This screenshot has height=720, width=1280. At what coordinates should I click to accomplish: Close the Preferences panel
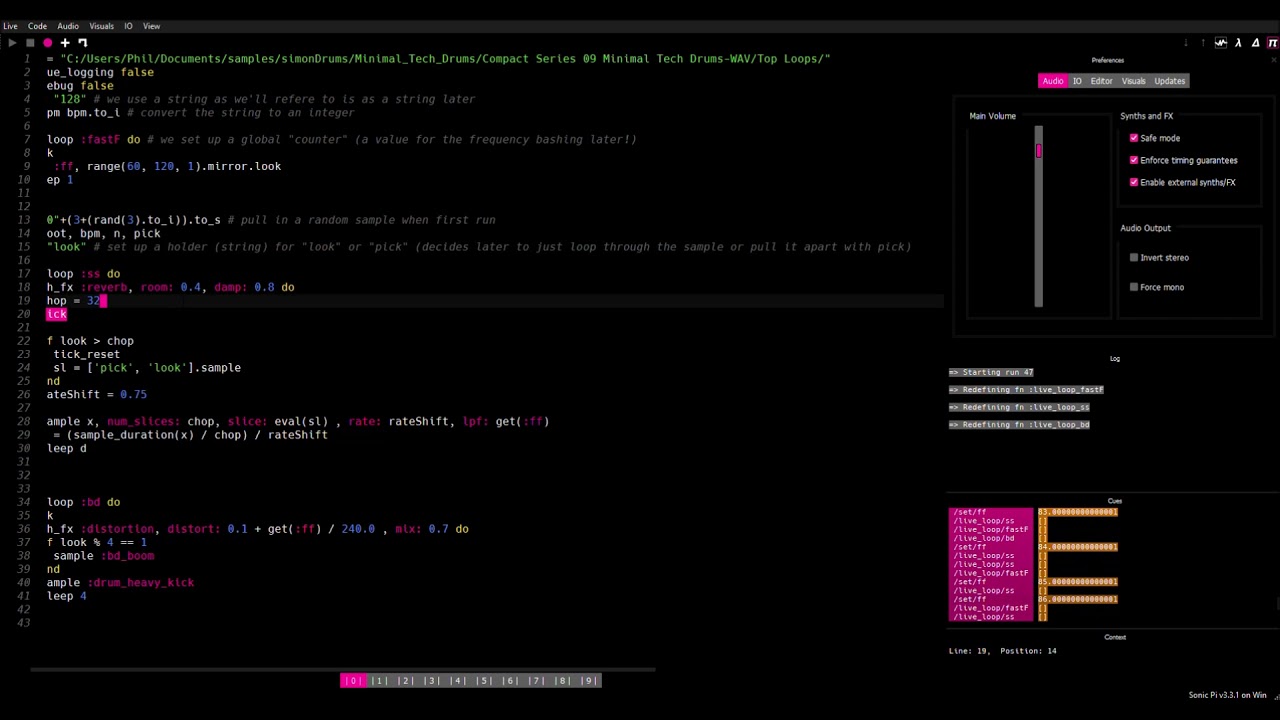[1273, 60]
